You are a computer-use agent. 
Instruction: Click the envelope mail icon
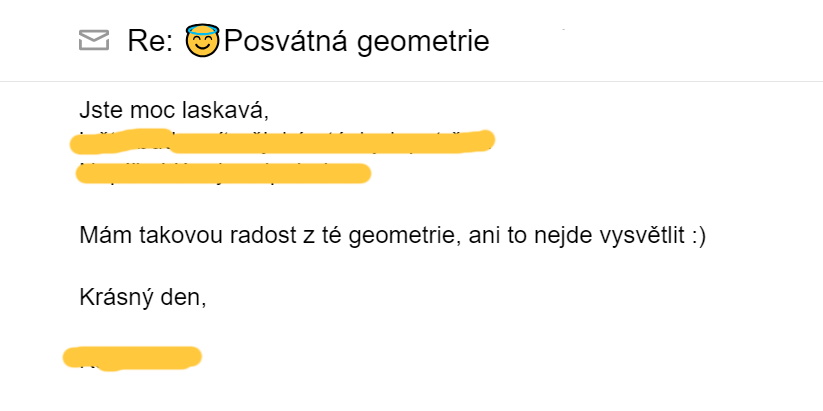point(94,40)
